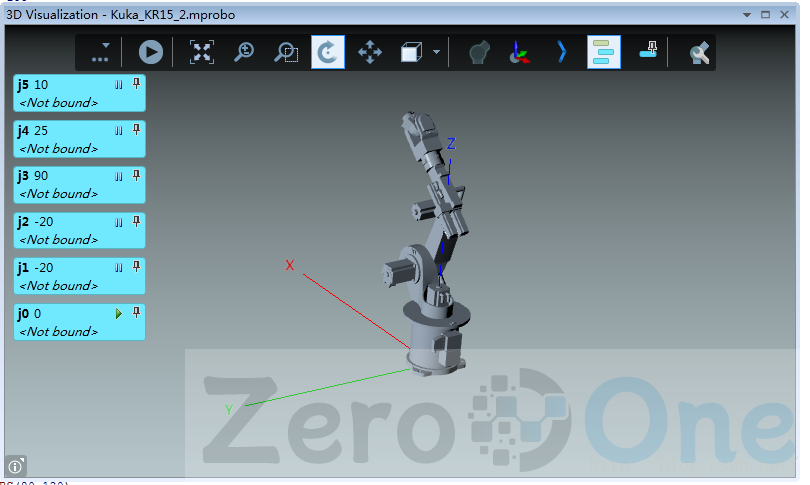Screen dimensions: 810x485
Task: Click the green Y axis label
Action: [x=229, y=410]
